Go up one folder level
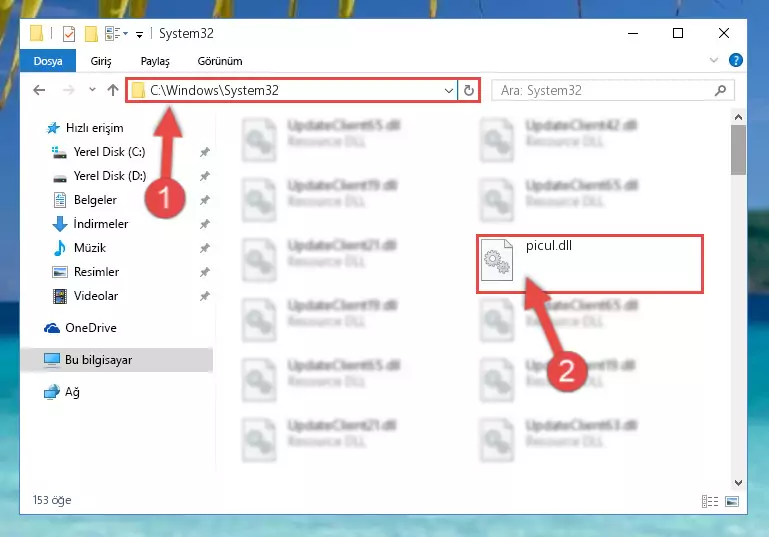Viewport: 769px width, 537px height. [113, 90]
